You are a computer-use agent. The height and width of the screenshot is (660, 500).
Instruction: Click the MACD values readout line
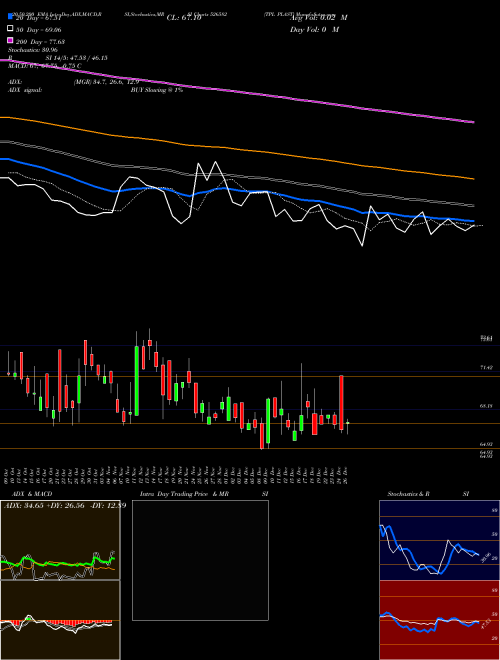tap(45, 66)
